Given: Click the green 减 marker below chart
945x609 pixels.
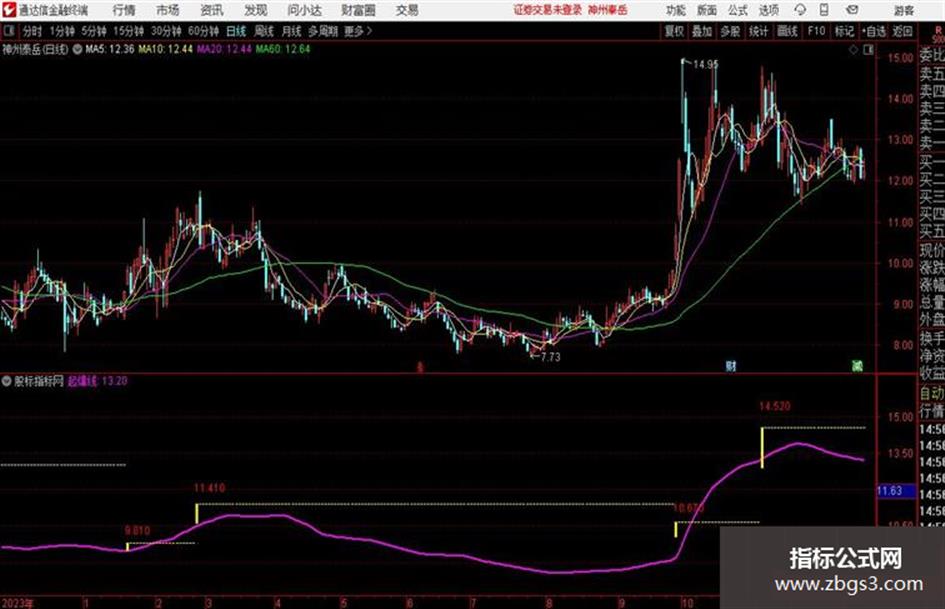Looking at the screenshot, I should point(857,366).
